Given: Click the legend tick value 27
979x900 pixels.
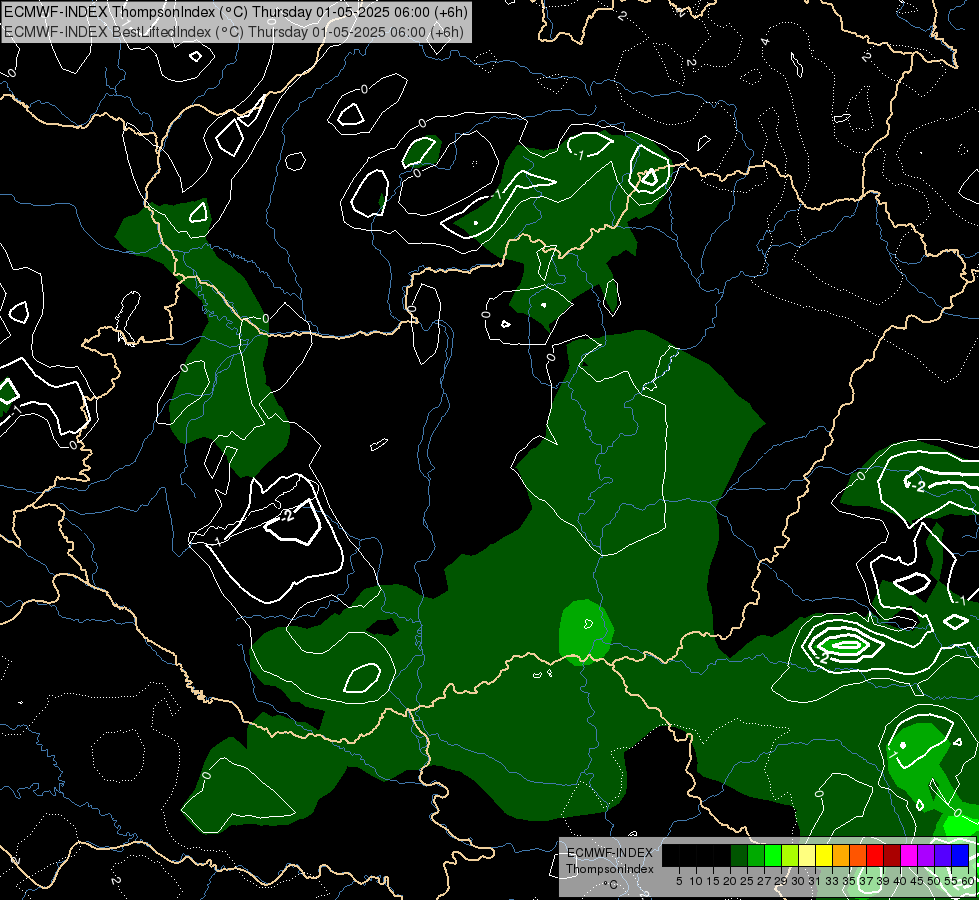Looking at the screenshot, I should pyautogui.click(x=764, y=881).
